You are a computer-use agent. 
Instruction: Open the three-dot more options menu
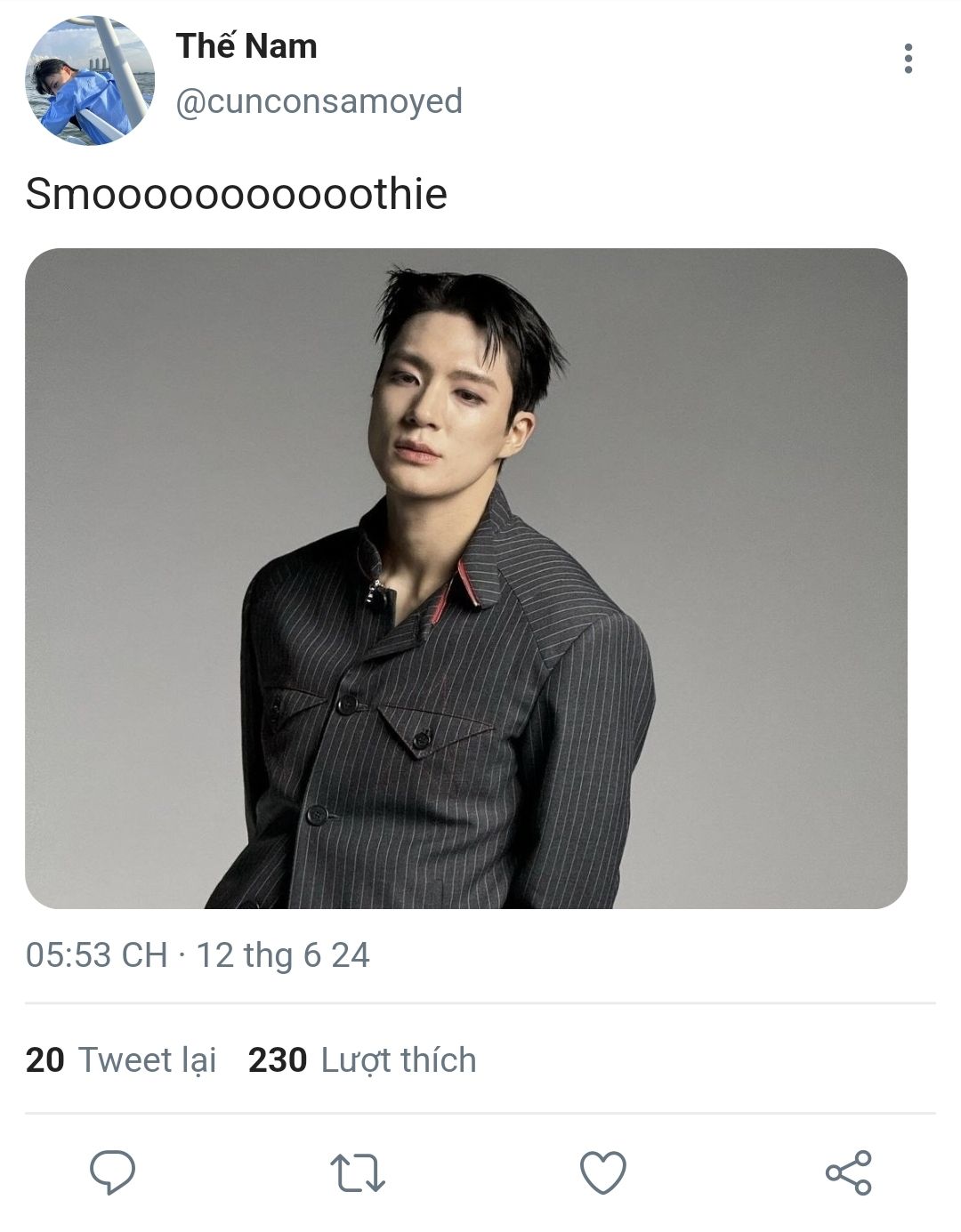(x=908, y=59)
